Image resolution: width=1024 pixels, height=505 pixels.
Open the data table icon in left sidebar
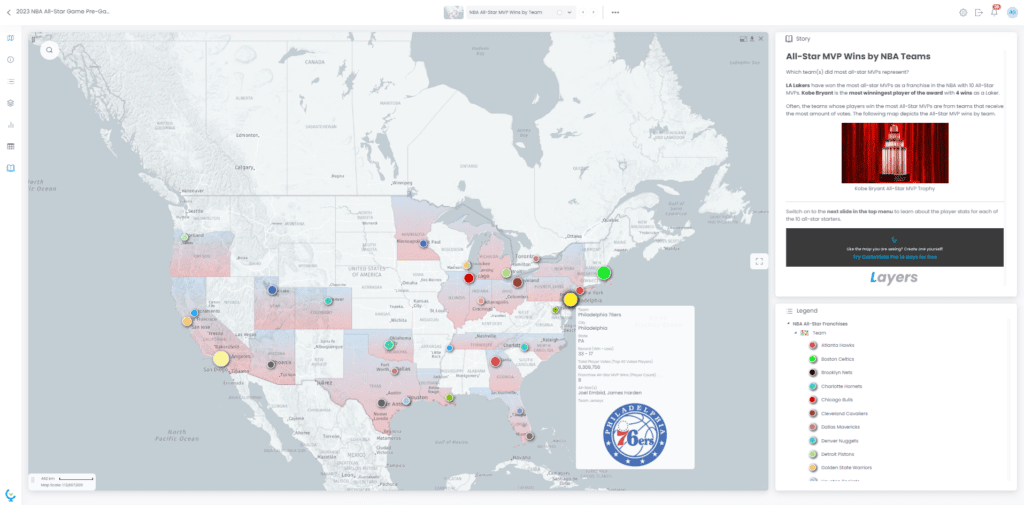point(10,146)
